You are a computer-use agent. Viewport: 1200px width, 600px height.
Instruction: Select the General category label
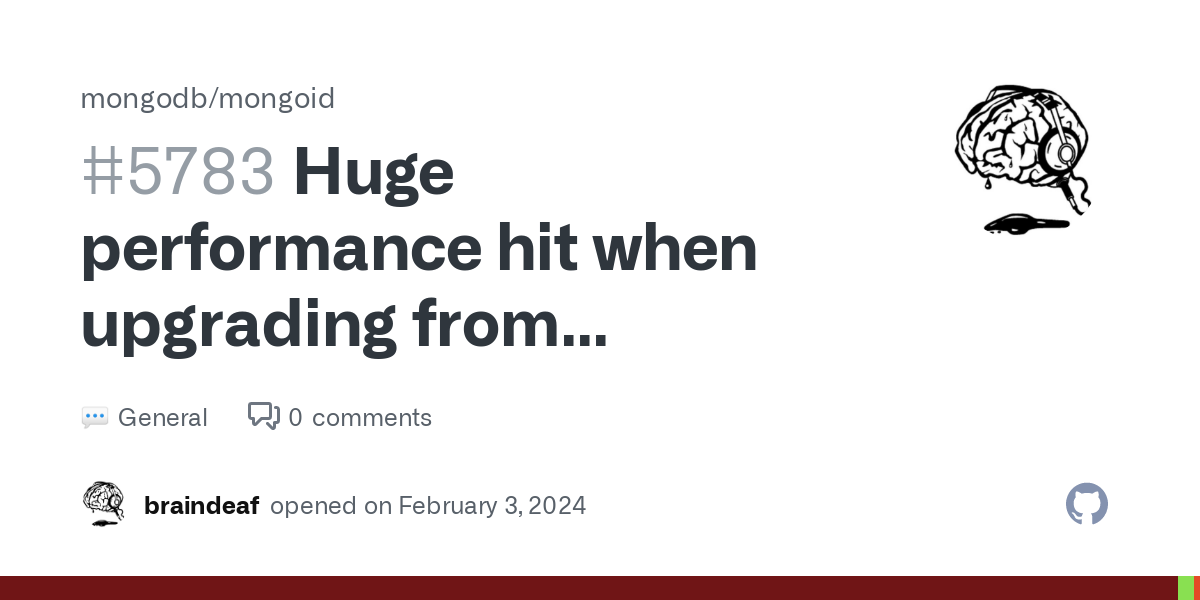pos(162,418)
